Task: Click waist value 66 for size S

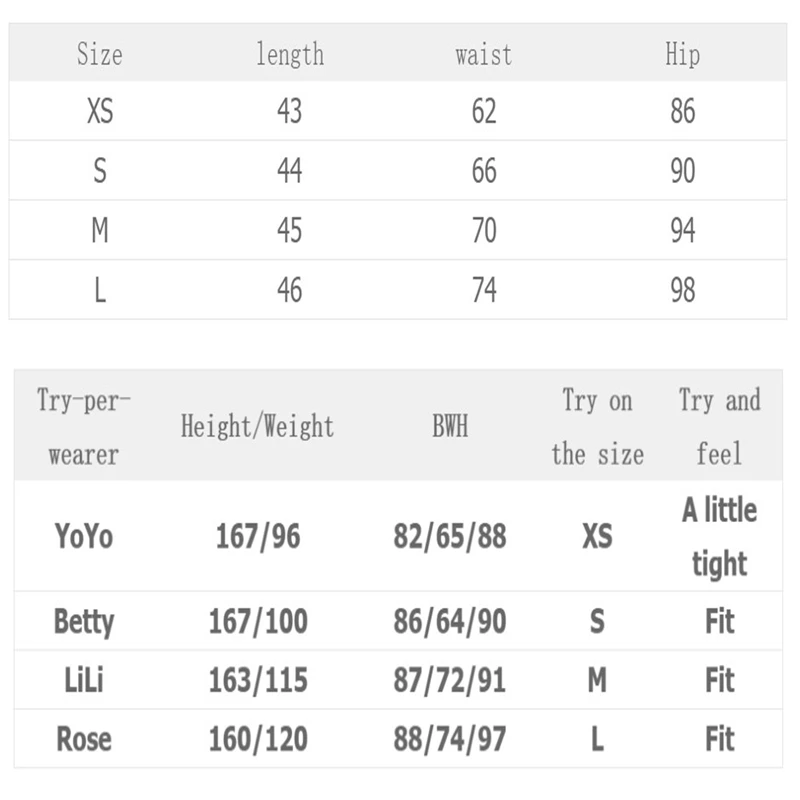Action: click(484, 171)
